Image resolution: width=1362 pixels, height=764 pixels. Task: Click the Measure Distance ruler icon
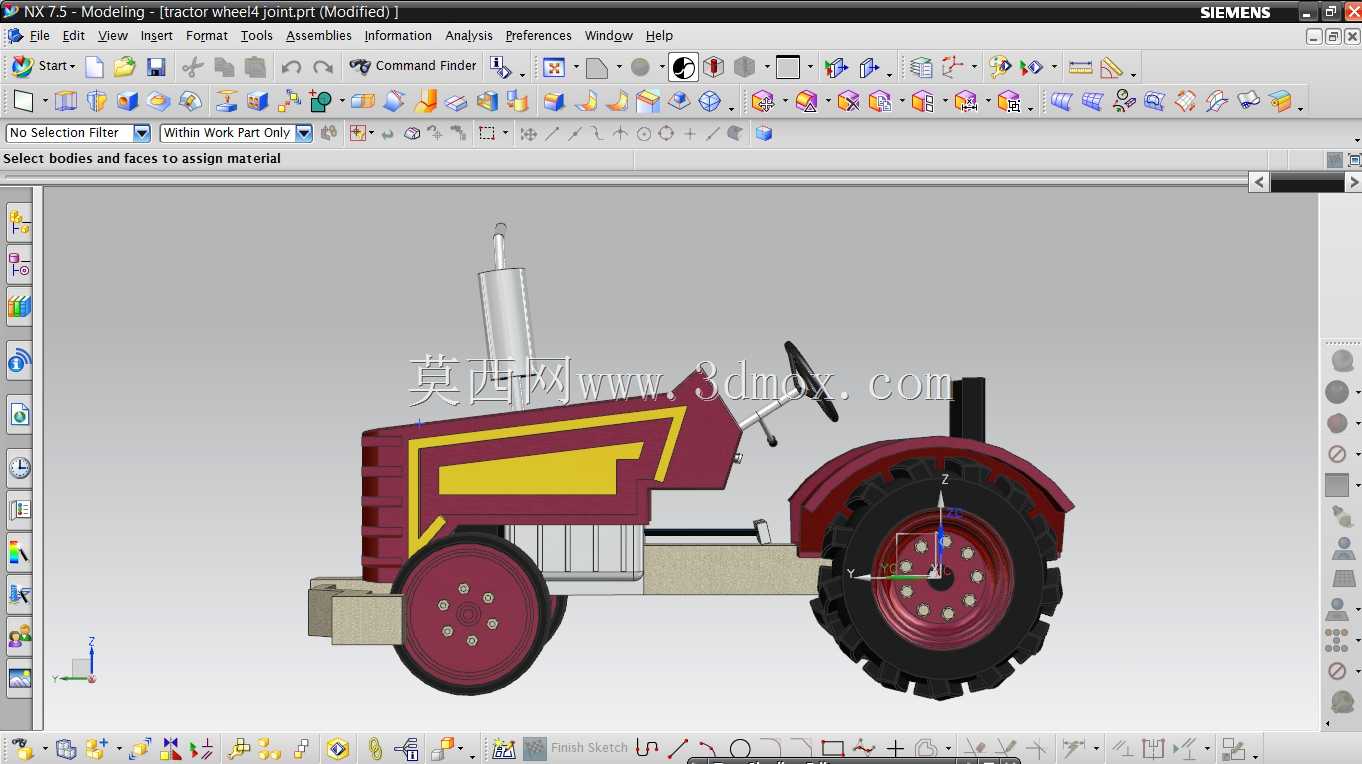tap(1080, 67)
